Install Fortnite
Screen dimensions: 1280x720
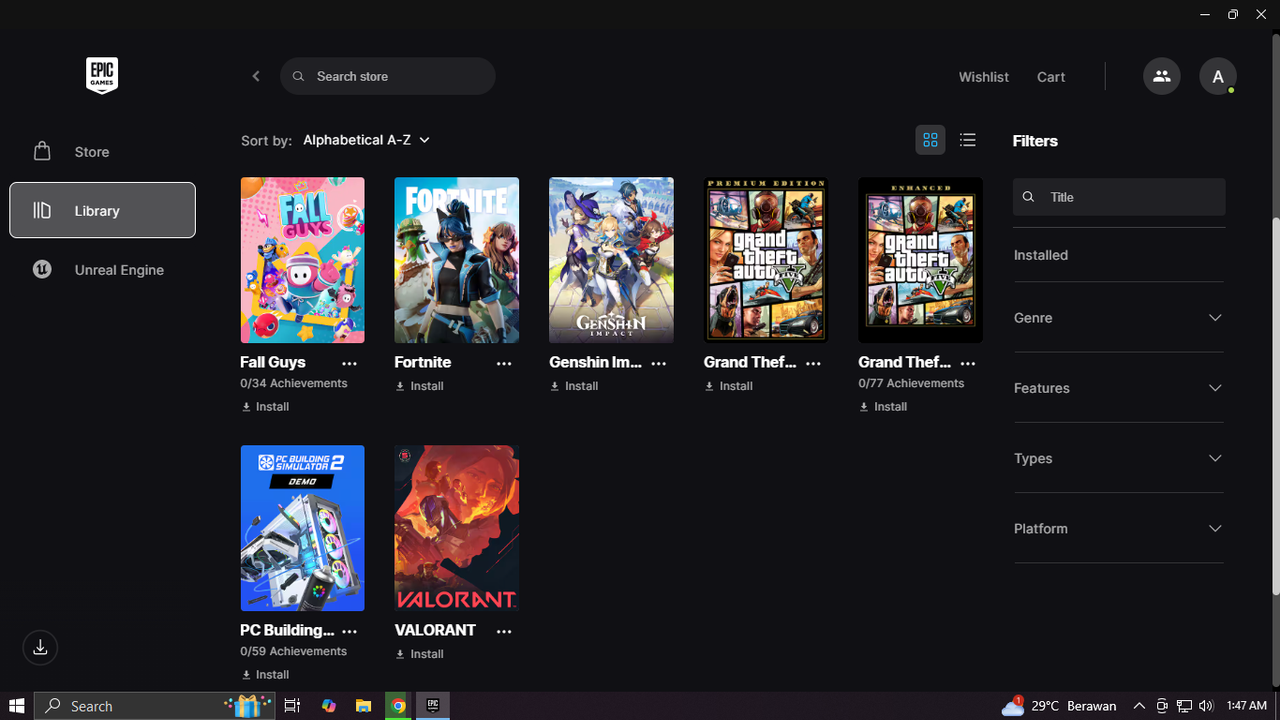[420, 386]
